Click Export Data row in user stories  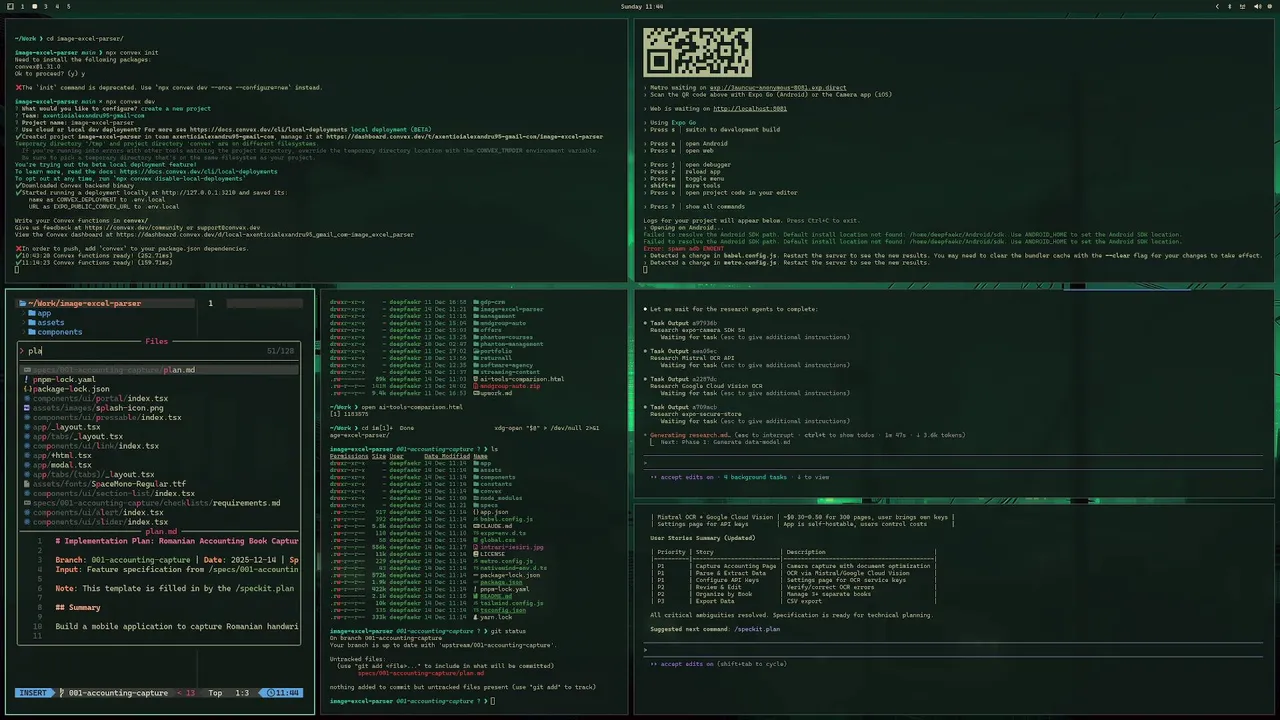794,601
